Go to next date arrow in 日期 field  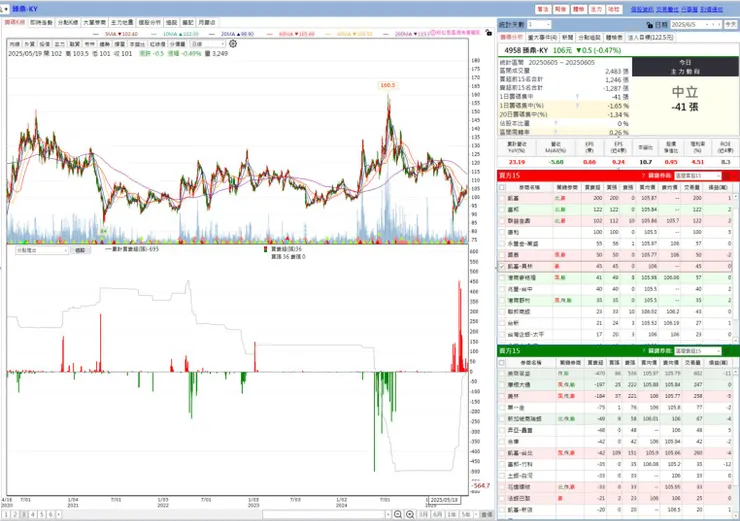[719, 25]
